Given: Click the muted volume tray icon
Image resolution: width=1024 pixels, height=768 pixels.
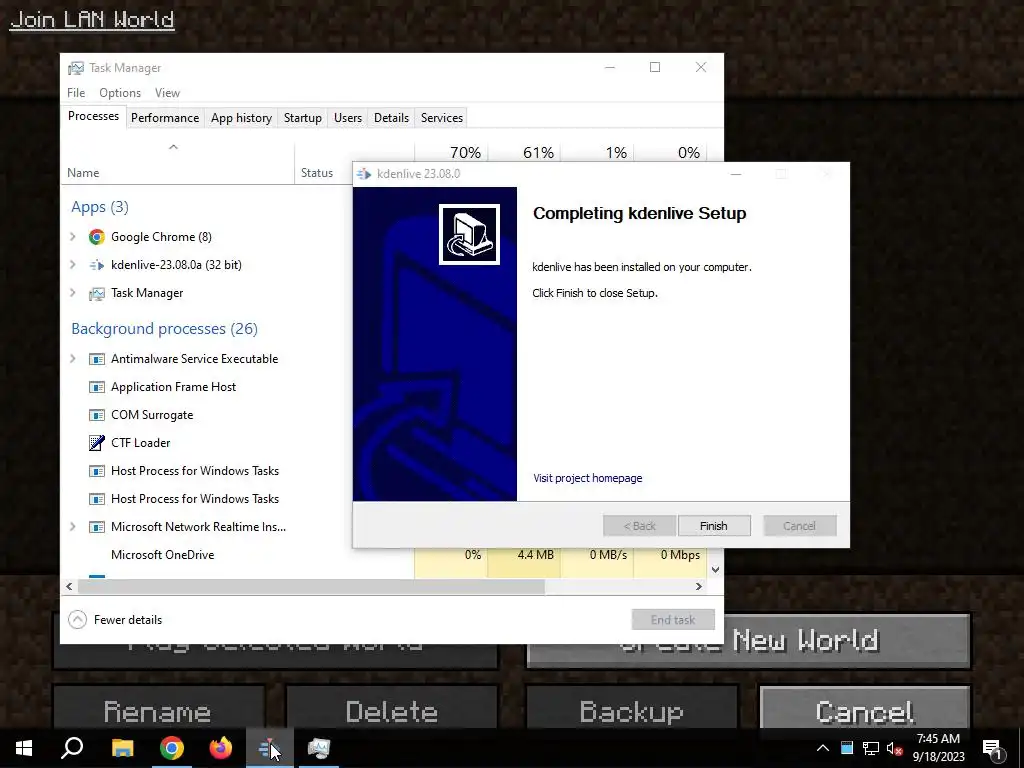Looking at the screenshot, I should [x=894, y=748].
